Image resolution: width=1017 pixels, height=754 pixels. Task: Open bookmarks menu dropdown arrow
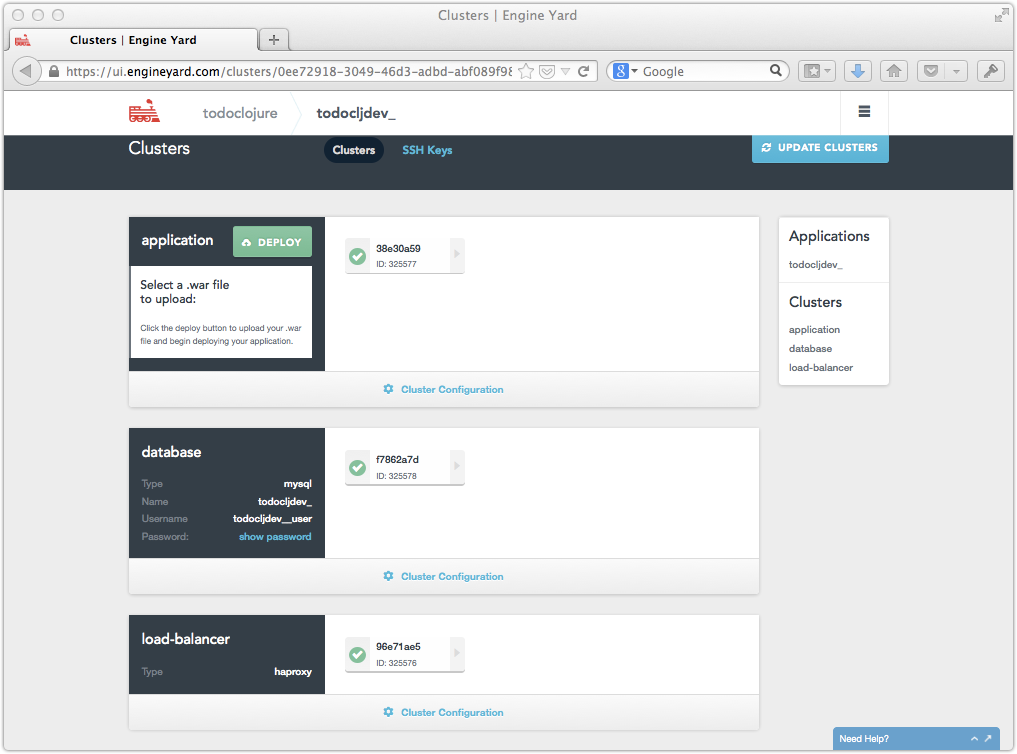point(828,71)
